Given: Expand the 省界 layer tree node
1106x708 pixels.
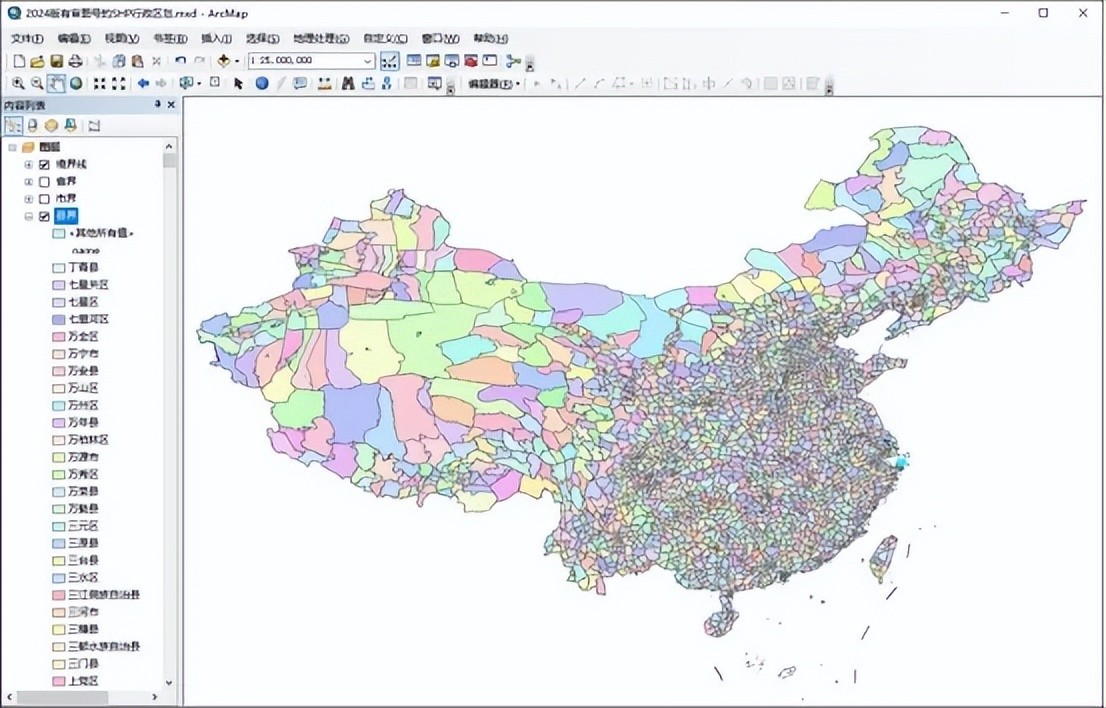Looking at the screenshot, I should point(29,182).
